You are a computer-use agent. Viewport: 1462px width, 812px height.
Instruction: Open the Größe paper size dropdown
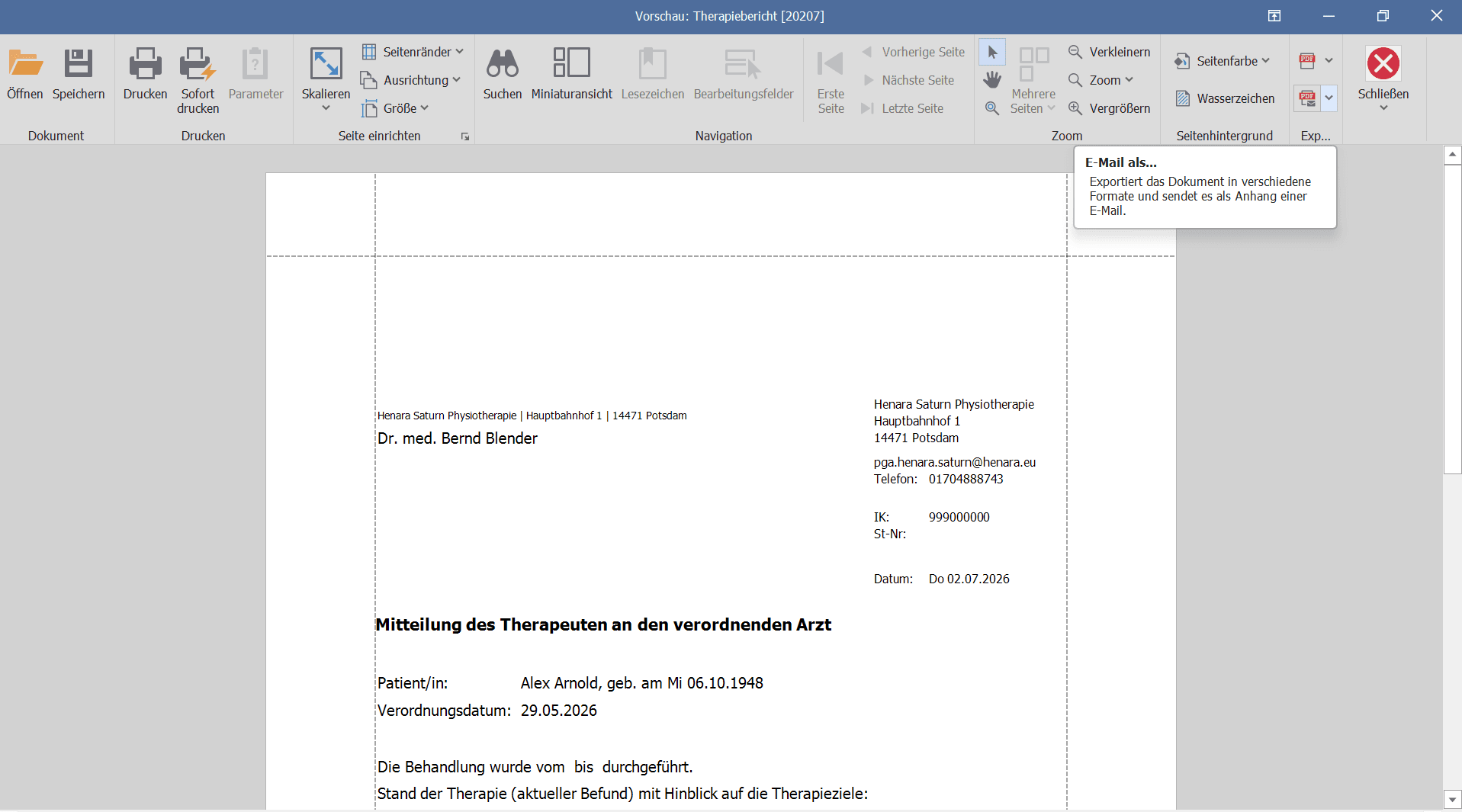pos(395,108)
